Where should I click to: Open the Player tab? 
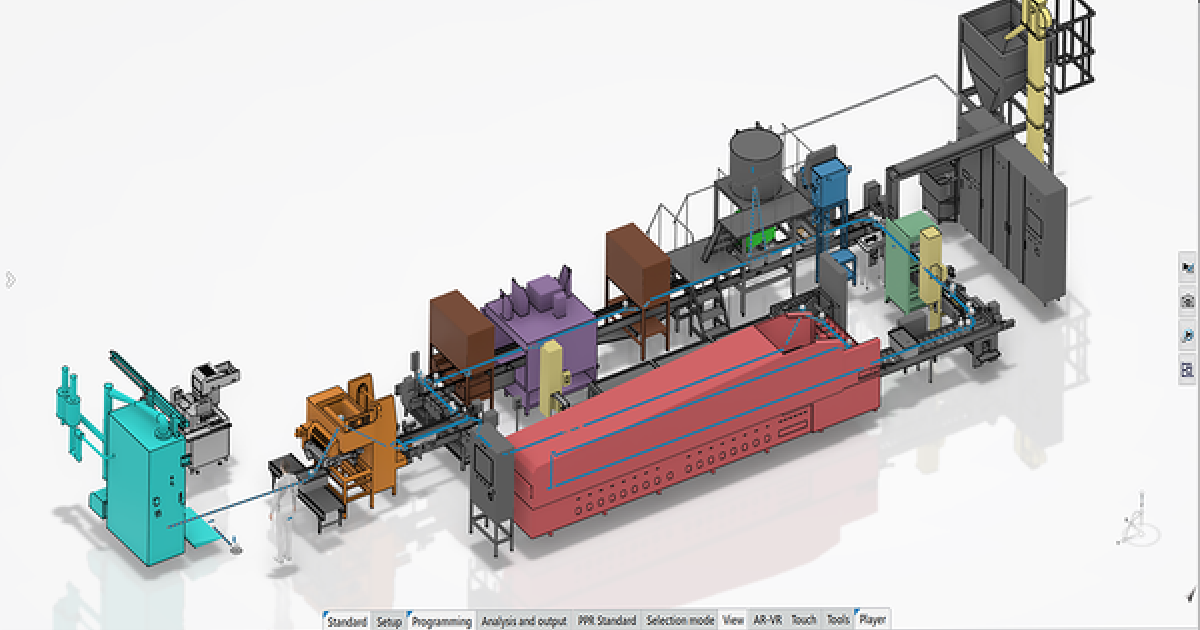click(x=871, y=620)
